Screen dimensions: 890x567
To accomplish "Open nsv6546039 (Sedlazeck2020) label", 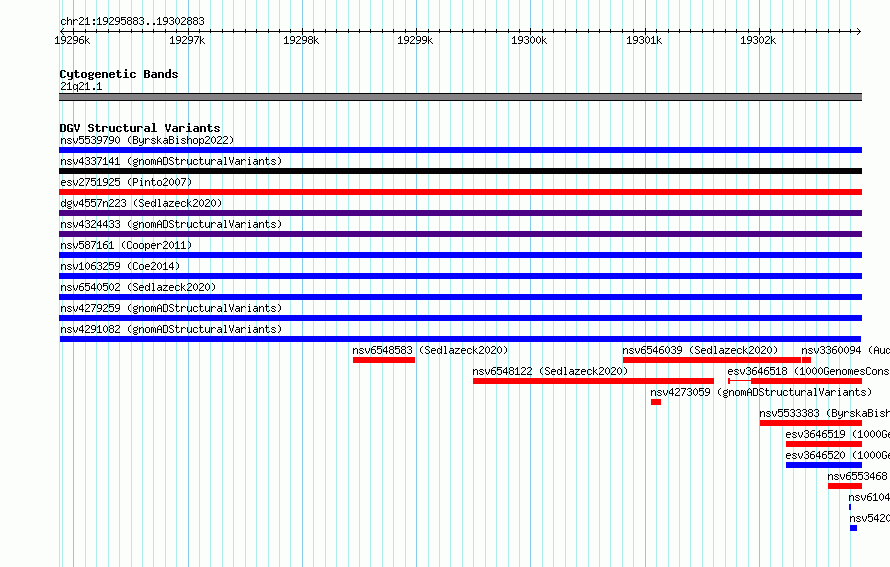I will coord(700,350).
